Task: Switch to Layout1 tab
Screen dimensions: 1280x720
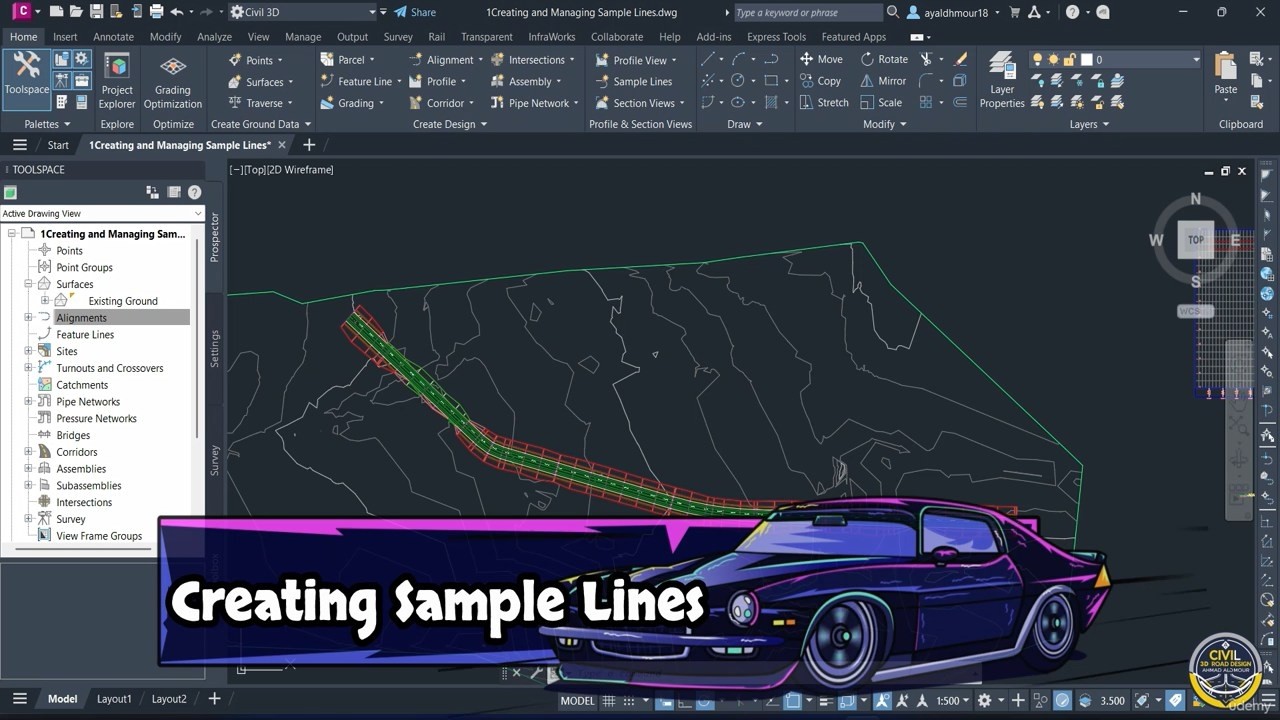Action: [114, 699]
